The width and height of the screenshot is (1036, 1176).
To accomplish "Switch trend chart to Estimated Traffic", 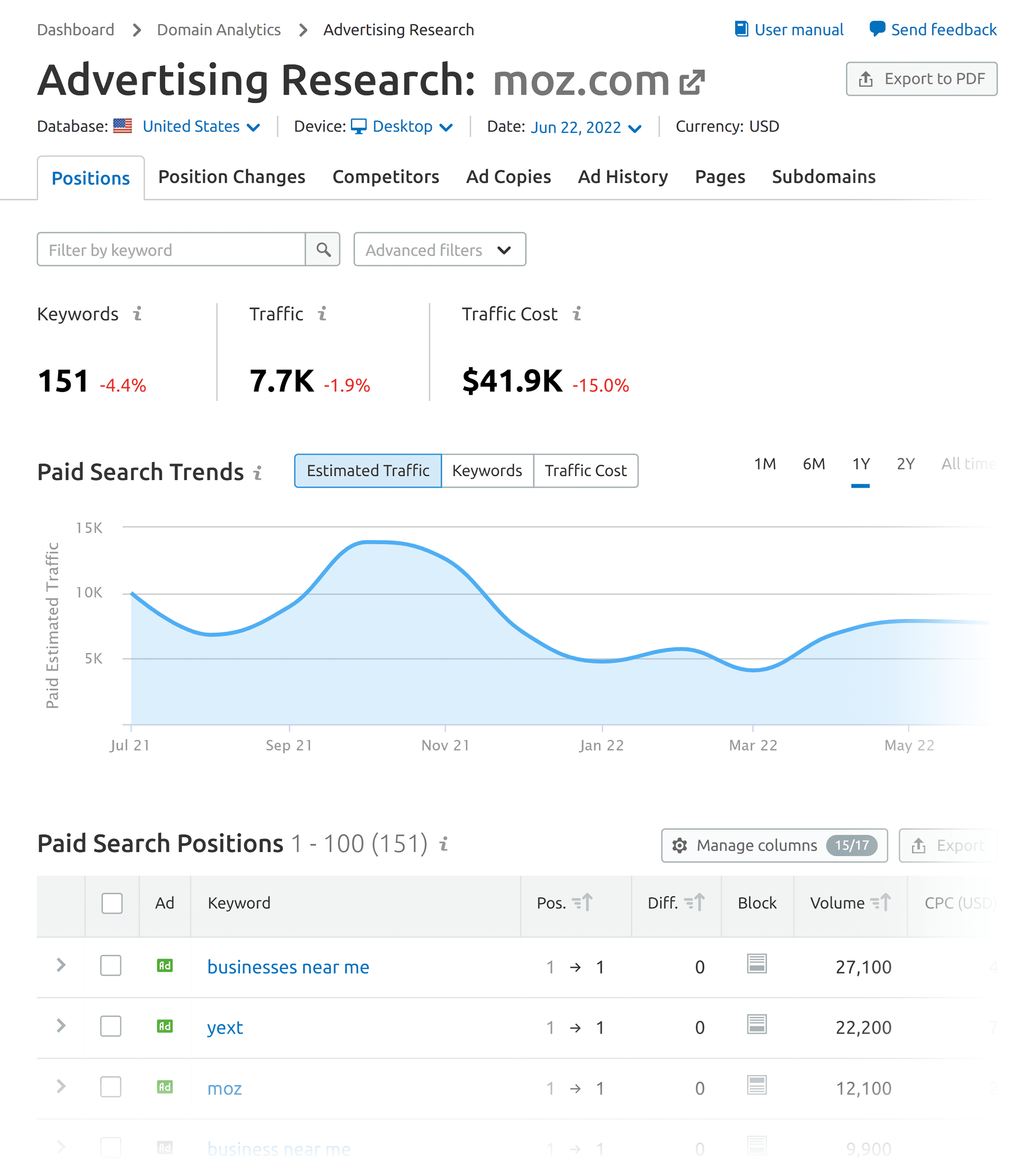I will coord(368,471).
